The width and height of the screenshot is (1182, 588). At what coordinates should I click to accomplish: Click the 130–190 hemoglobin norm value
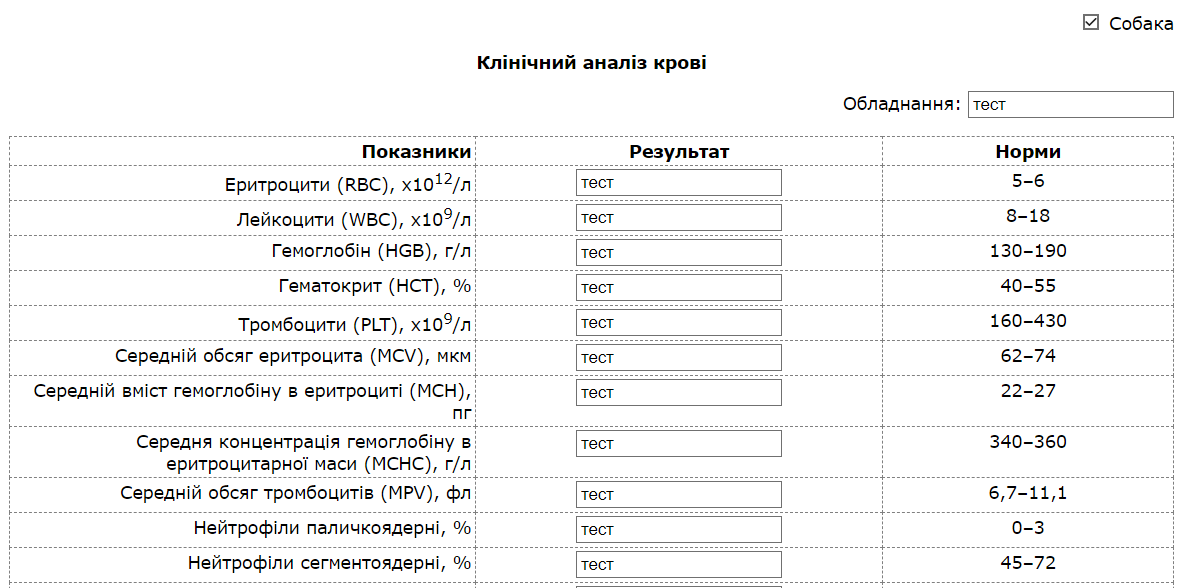click(1028, 251)
